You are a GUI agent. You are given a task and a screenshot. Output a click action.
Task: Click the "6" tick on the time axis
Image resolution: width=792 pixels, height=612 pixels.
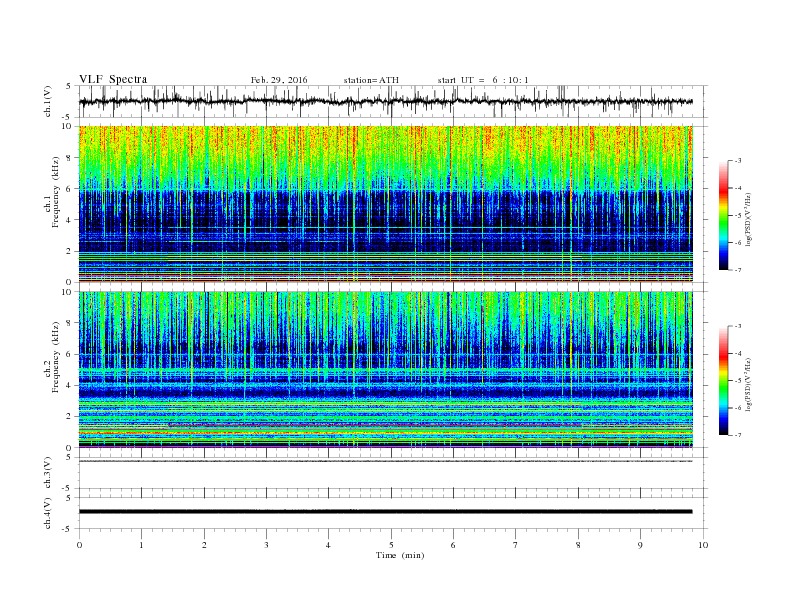click(x=453, y=545)
